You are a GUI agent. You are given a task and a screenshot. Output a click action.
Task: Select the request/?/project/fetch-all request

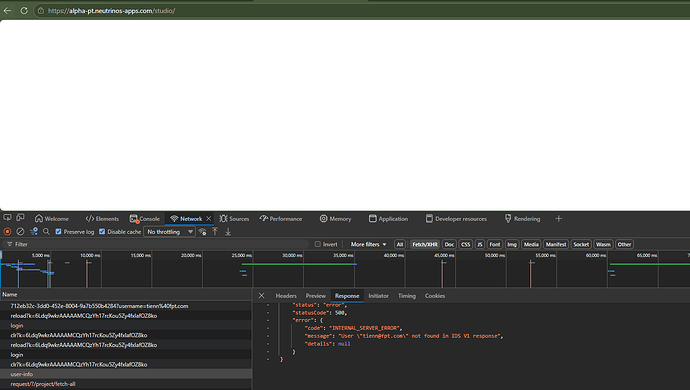click(126, 384)
